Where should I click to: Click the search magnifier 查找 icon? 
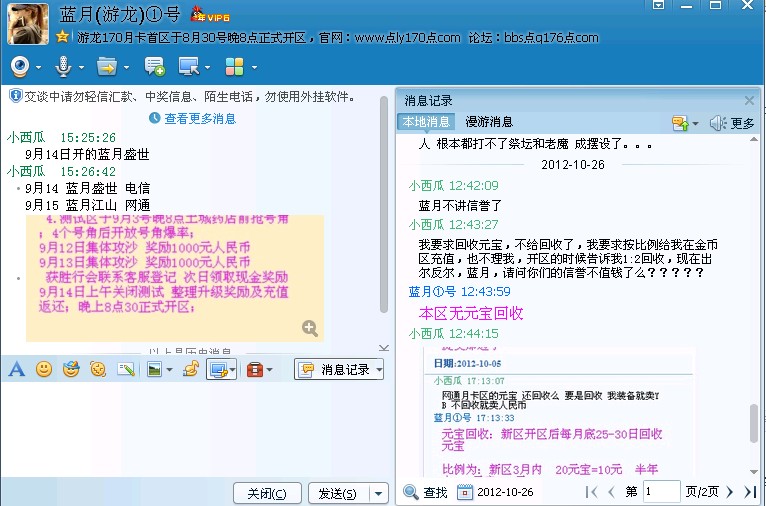tap(411, 492)
